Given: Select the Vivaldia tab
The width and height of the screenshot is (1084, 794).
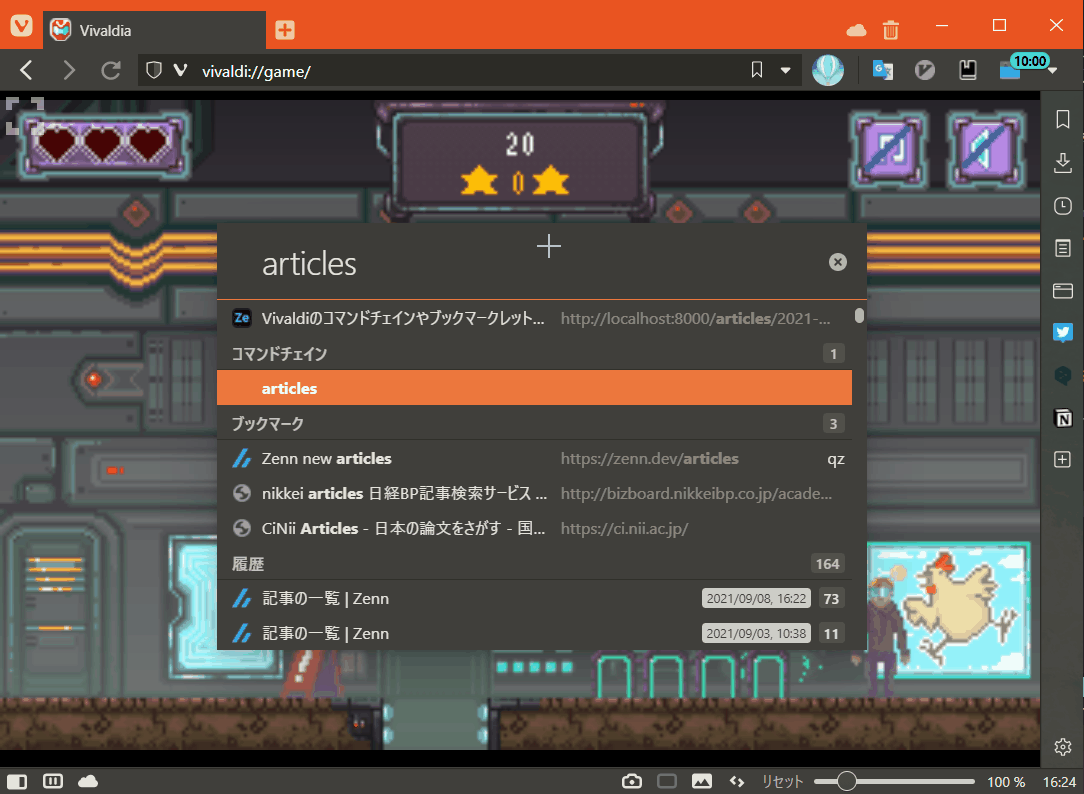Looking at the screenshot, I should (x=154, y=30).
